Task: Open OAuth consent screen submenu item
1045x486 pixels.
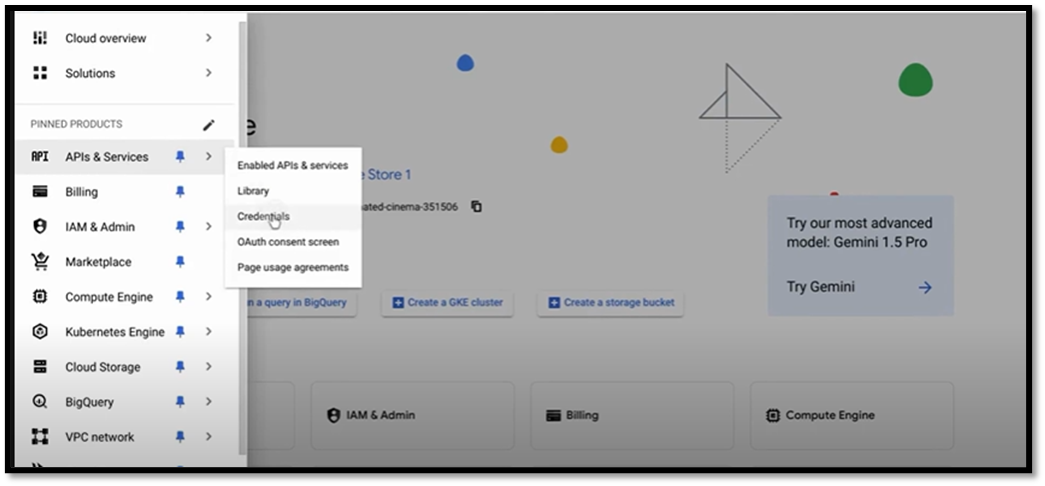Action: coord(293,242)
